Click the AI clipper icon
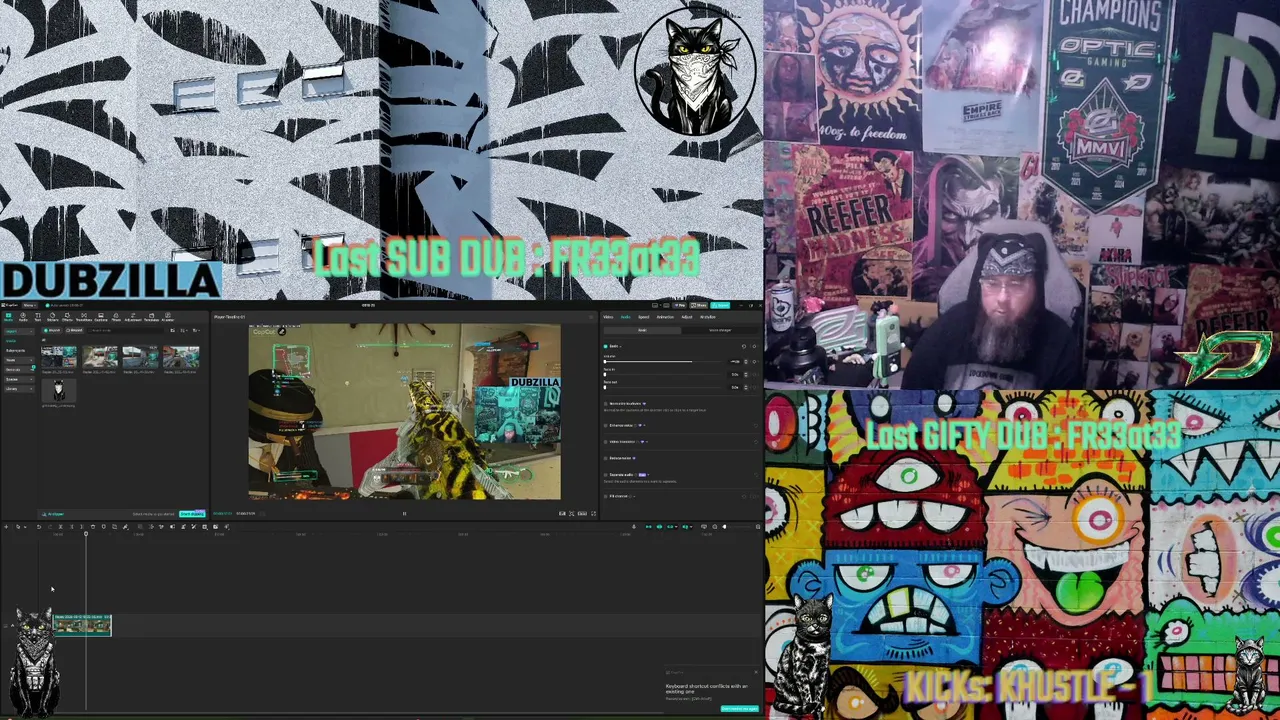 pos(55,514)
